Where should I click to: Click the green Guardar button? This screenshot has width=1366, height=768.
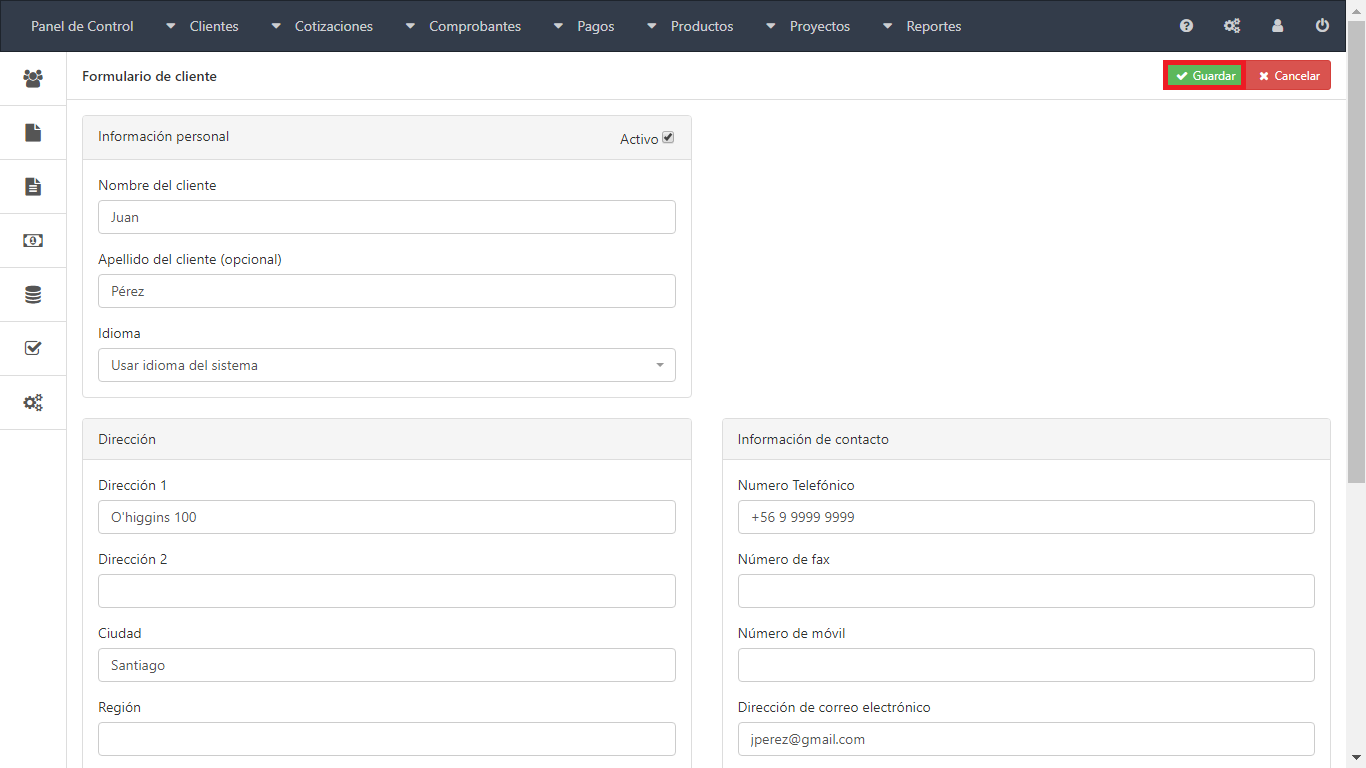1205,76
